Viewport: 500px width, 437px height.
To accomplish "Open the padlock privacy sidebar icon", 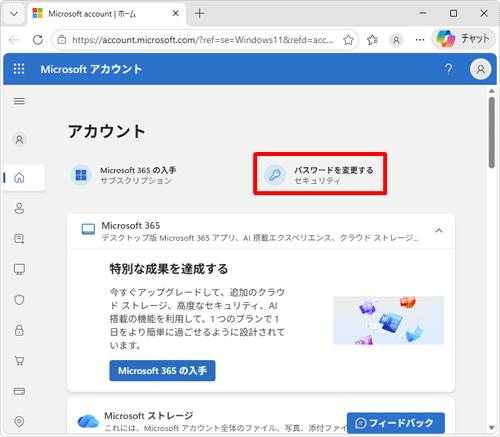I will coord(19,330).
